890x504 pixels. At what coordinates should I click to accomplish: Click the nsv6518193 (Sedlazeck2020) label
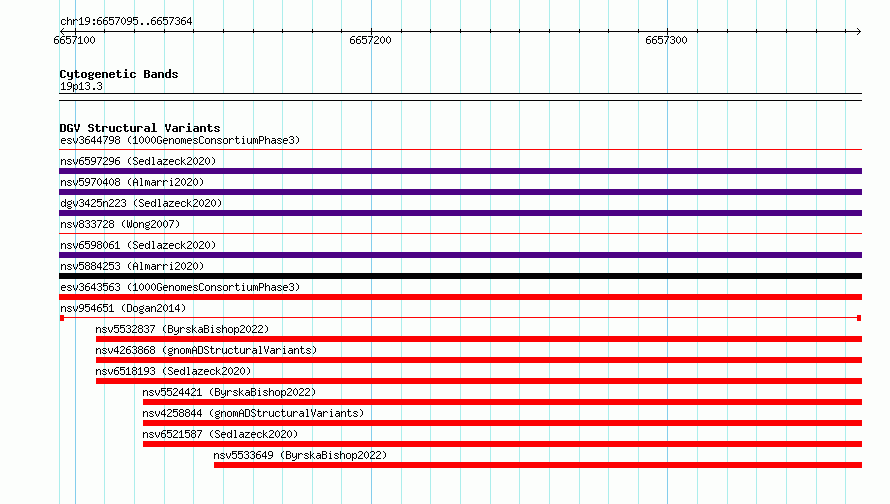click(x=173, y=371)
